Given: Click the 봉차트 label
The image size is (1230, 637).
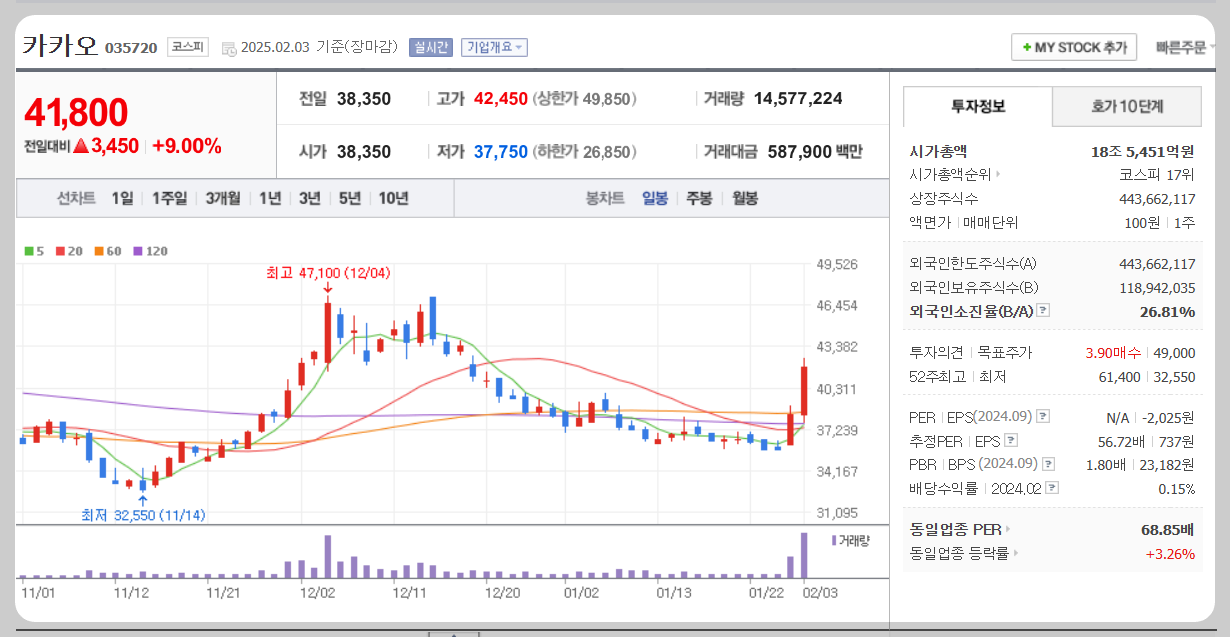Looking at the screenshot, I should 605,198.
